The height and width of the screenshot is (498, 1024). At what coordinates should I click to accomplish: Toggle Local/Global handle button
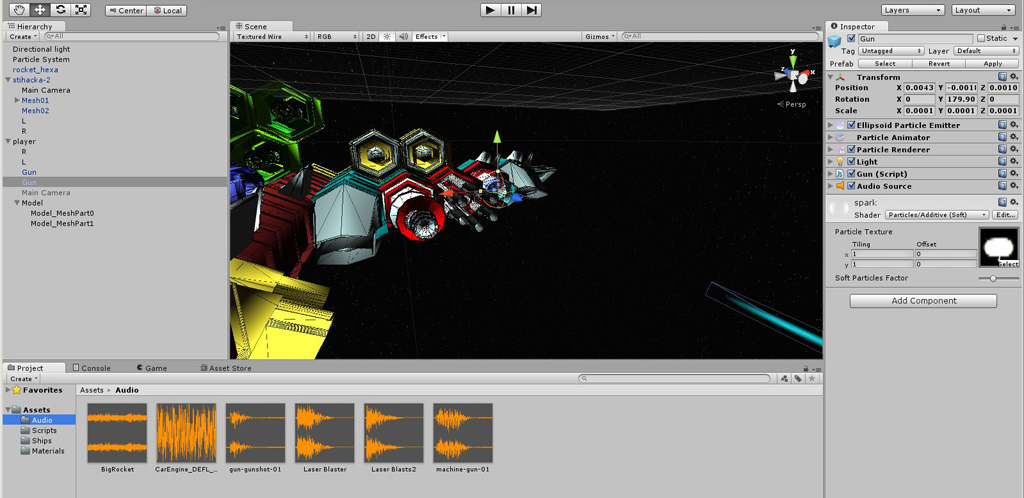(167, 10)
